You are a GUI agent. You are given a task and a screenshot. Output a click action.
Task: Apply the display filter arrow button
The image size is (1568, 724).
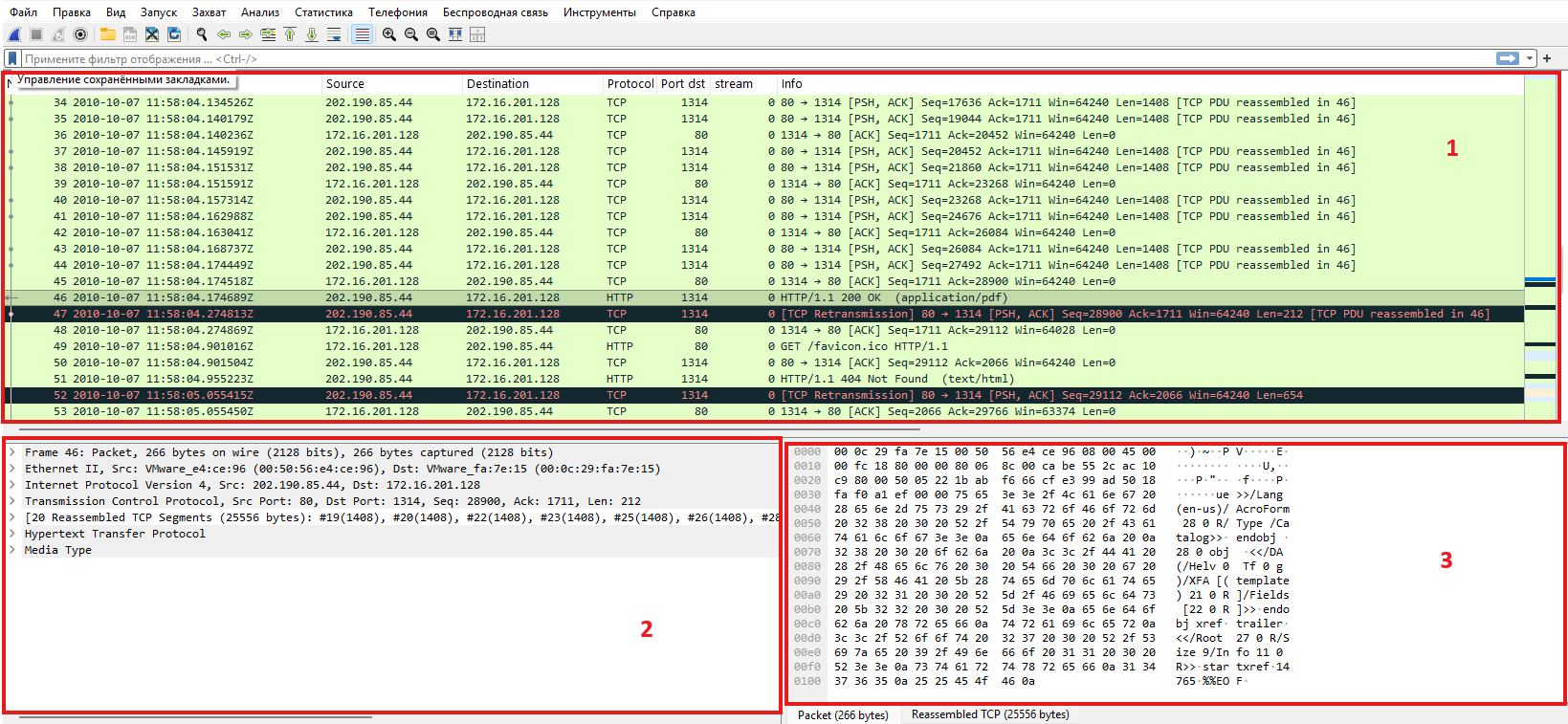point(1508,58)
